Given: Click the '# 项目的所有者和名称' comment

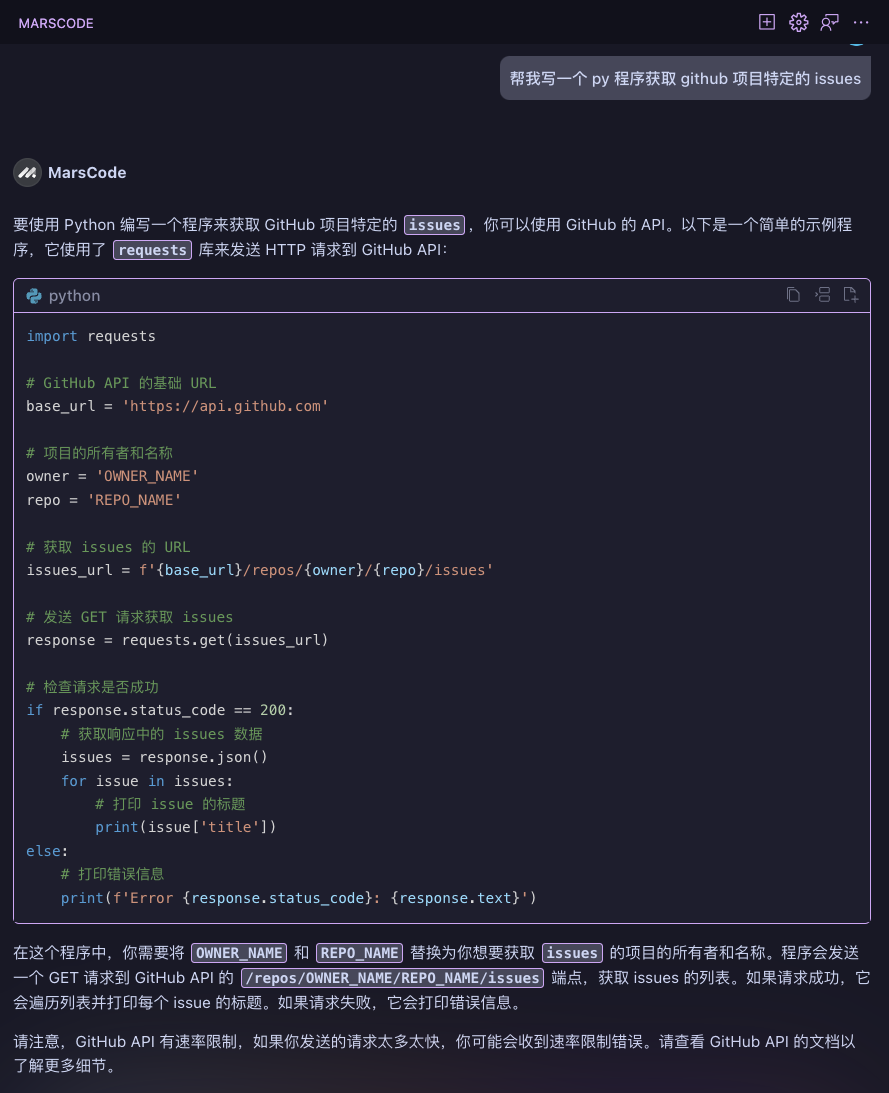Looking at the screenshot, I should (x=99, y=453).
